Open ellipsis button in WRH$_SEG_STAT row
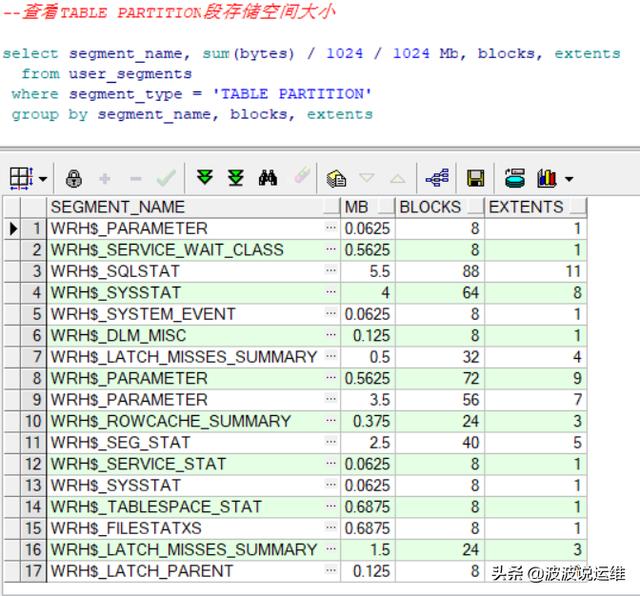640x596 pixels. tap(331, 441)
